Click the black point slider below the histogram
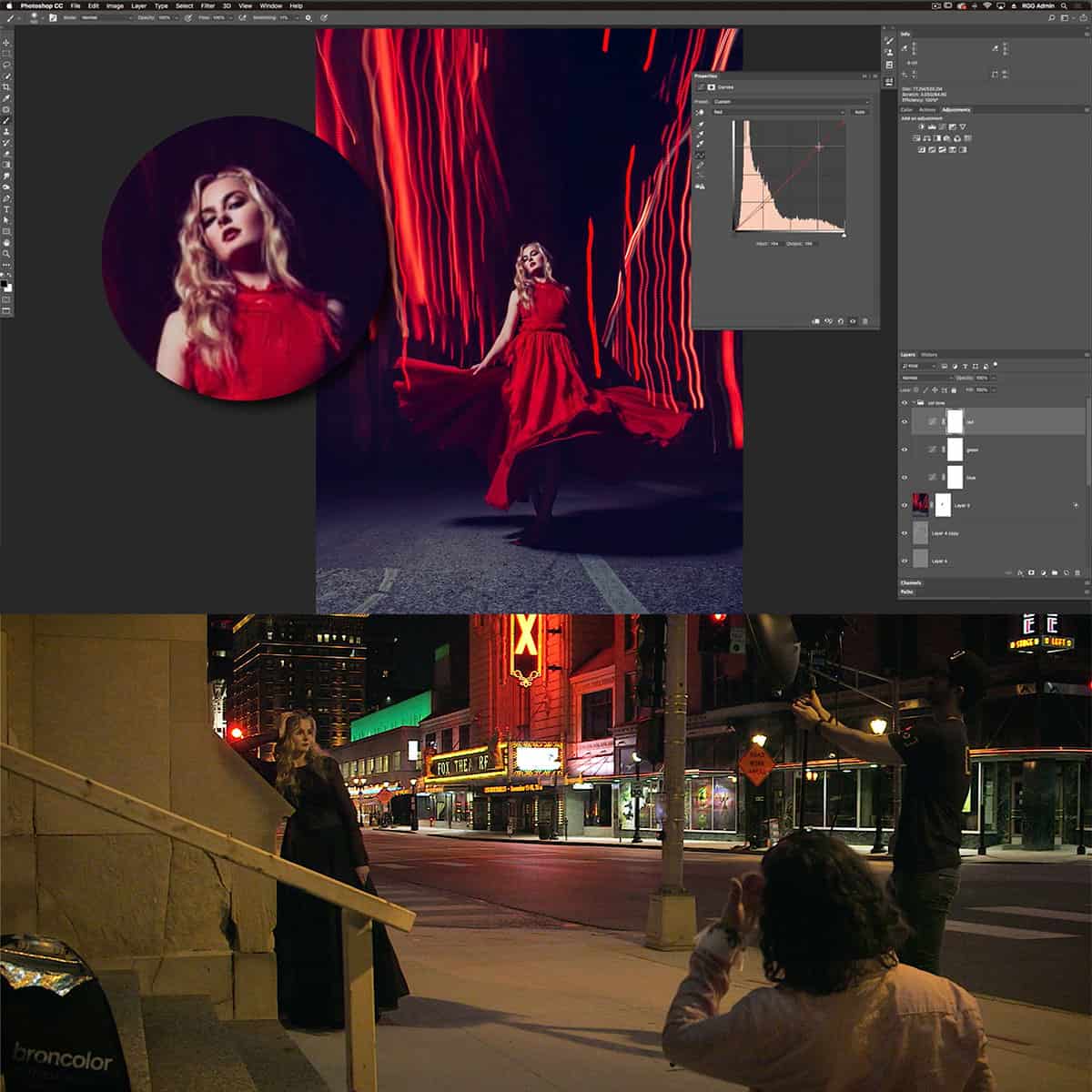 pyautogui.click(x=735, y=235)
